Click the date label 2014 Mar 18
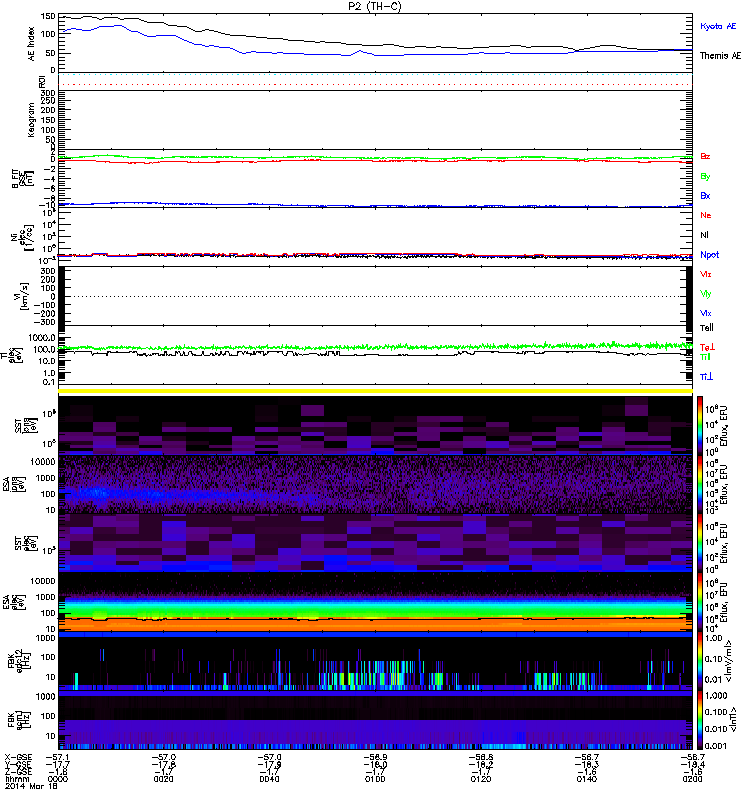Image resolution: width=750 pixels, height=800 pixels. click(31, 786)
